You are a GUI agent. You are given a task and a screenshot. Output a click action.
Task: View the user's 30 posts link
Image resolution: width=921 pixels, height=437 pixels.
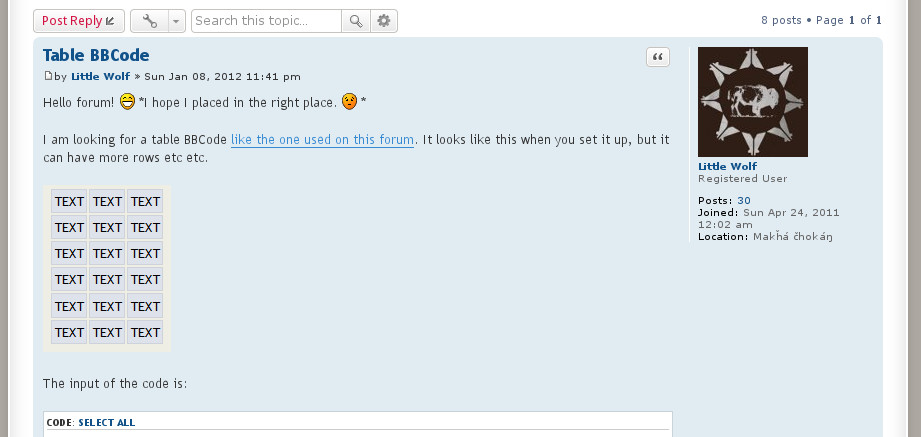(744, 200)
